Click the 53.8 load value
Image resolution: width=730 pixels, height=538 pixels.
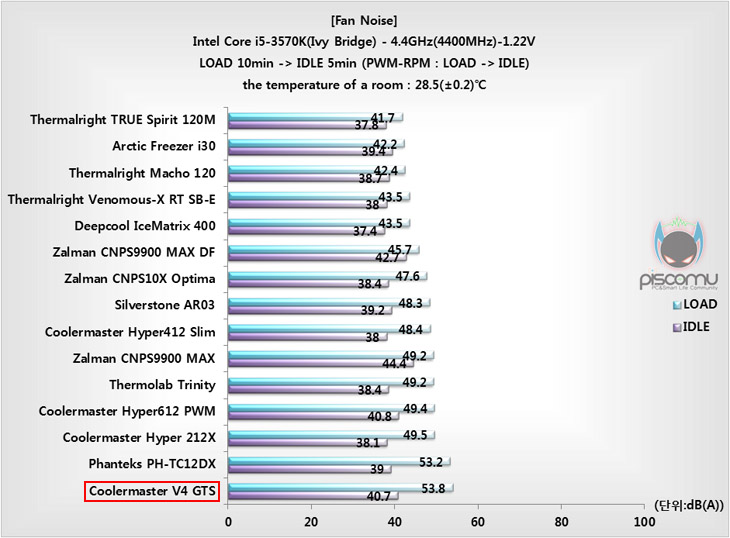(x=433, y=489)
